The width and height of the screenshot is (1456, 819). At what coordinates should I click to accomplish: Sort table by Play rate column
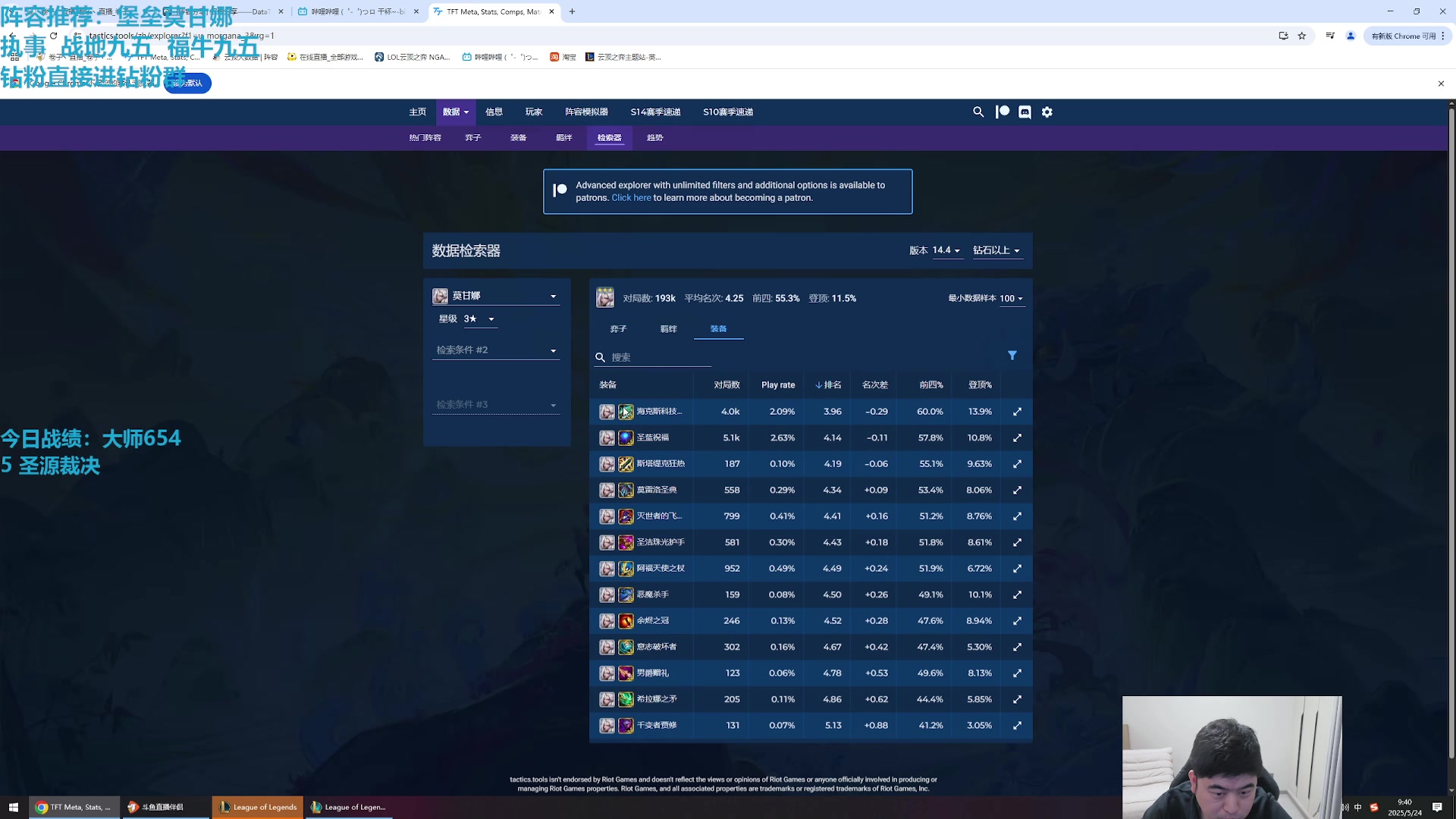click(778, 385)
